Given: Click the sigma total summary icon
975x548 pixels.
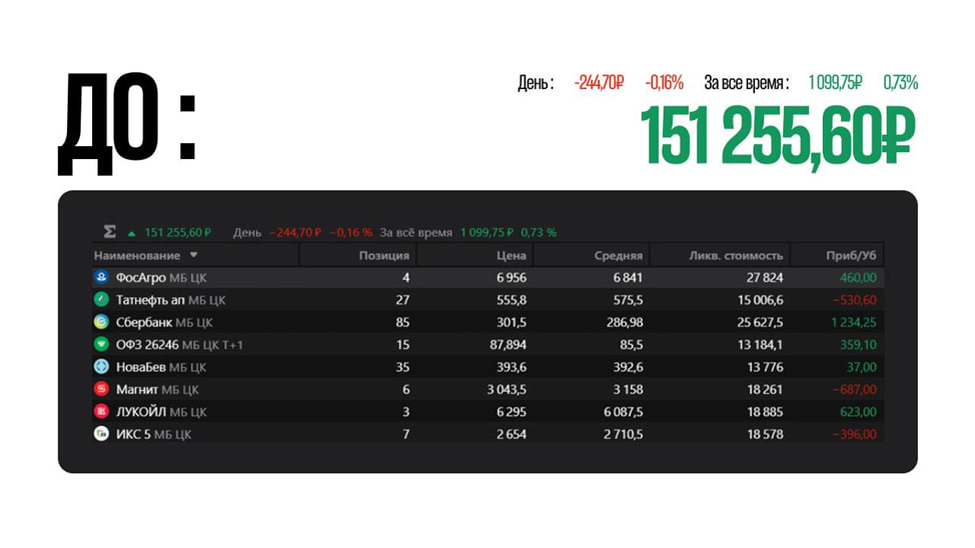Looking at the screenshot, I should click(x=110, y=232).
